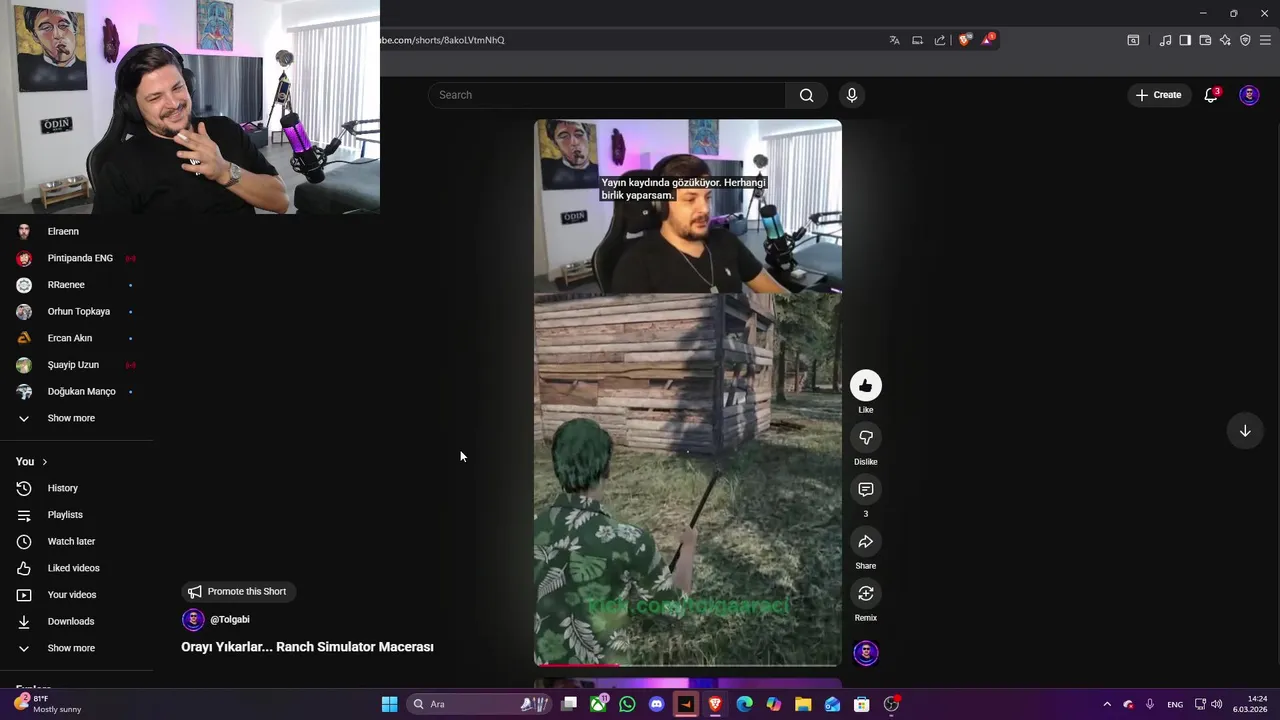Open Microsoft Store from taskbar
Screen dimensions: 1280x720
tap(862, 704)
